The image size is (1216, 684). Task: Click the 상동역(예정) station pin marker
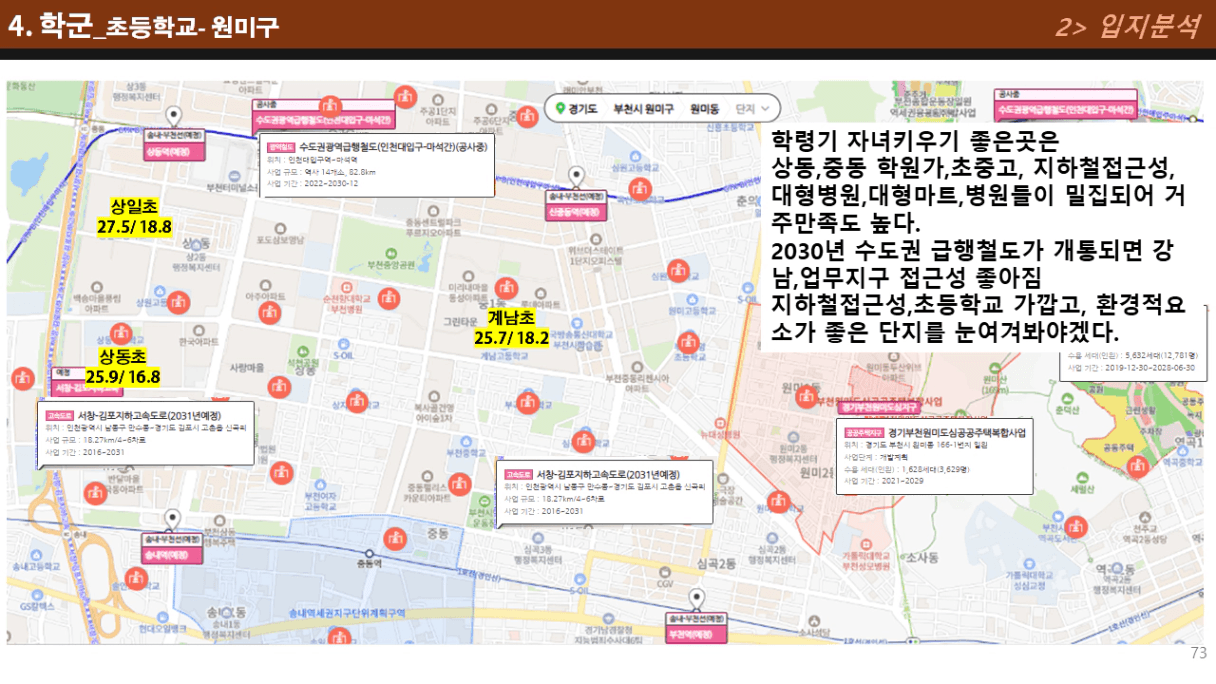[173, 116]
